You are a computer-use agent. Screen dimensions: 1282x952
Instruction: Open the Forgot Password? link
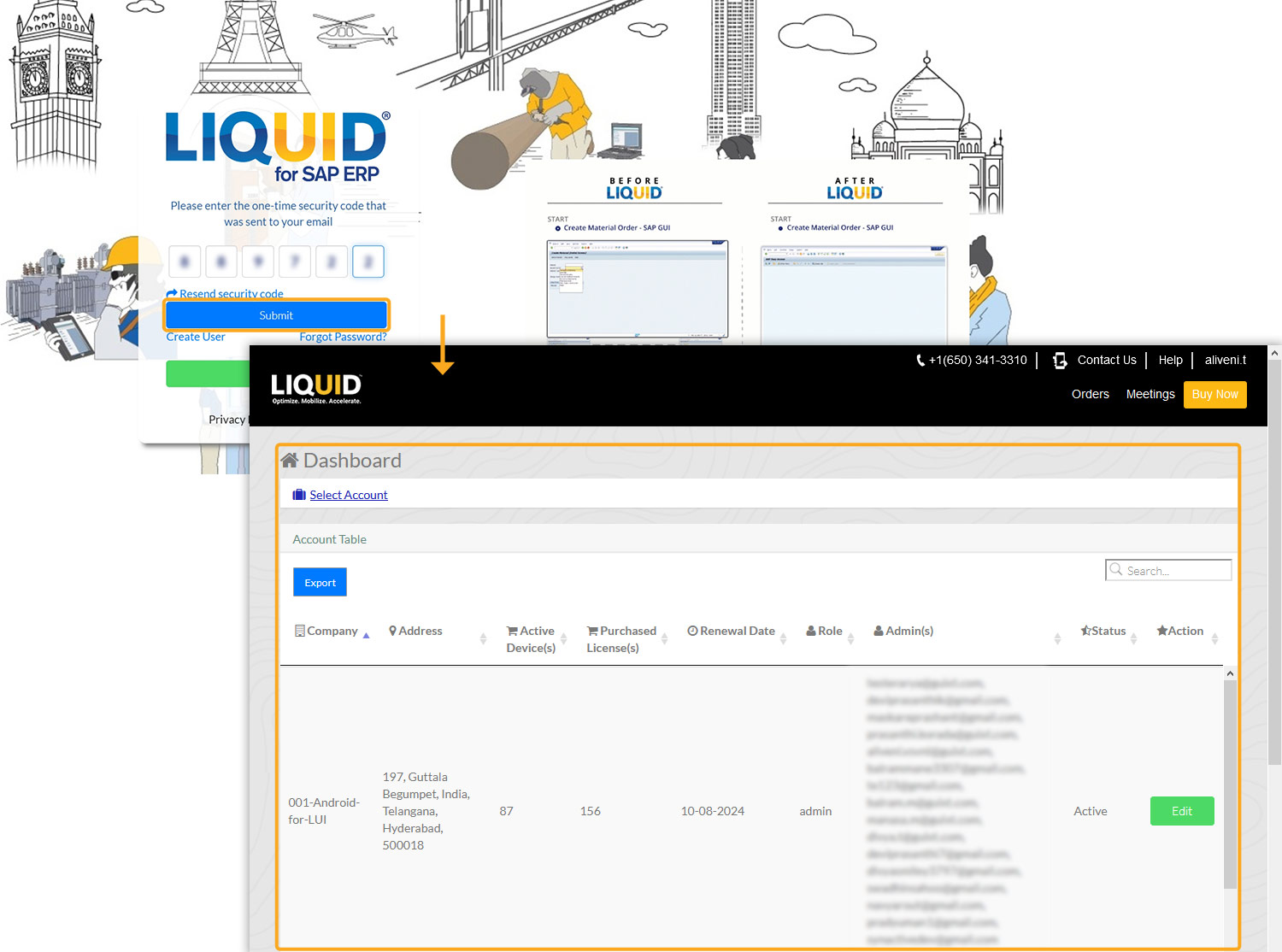click(343, 337)
